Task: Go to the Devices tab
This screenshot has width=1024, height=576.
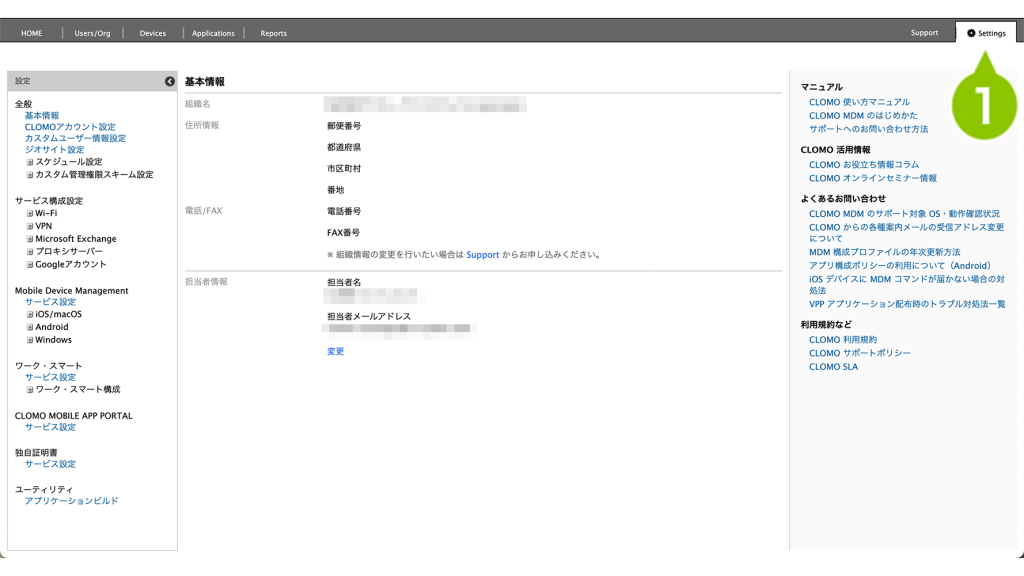Action: 153,33
